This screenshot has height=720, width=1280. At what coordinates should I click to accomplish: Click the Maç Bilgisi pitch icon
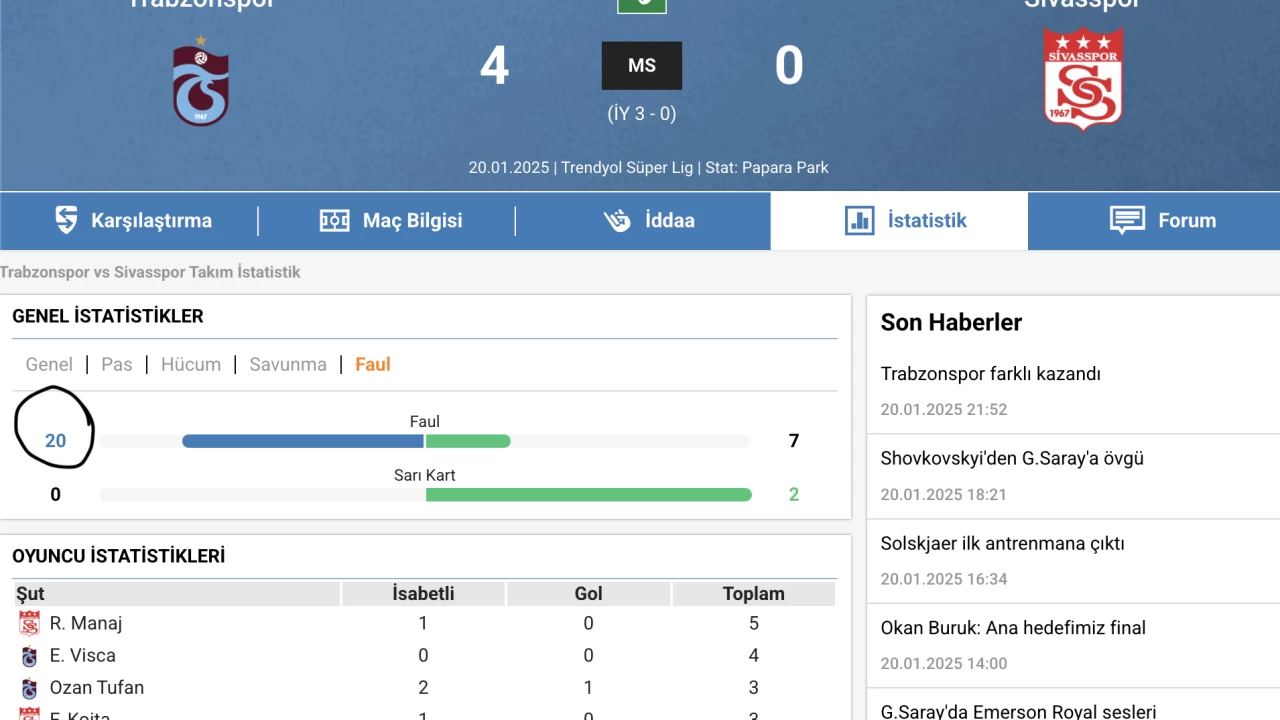tap(334, 220)
